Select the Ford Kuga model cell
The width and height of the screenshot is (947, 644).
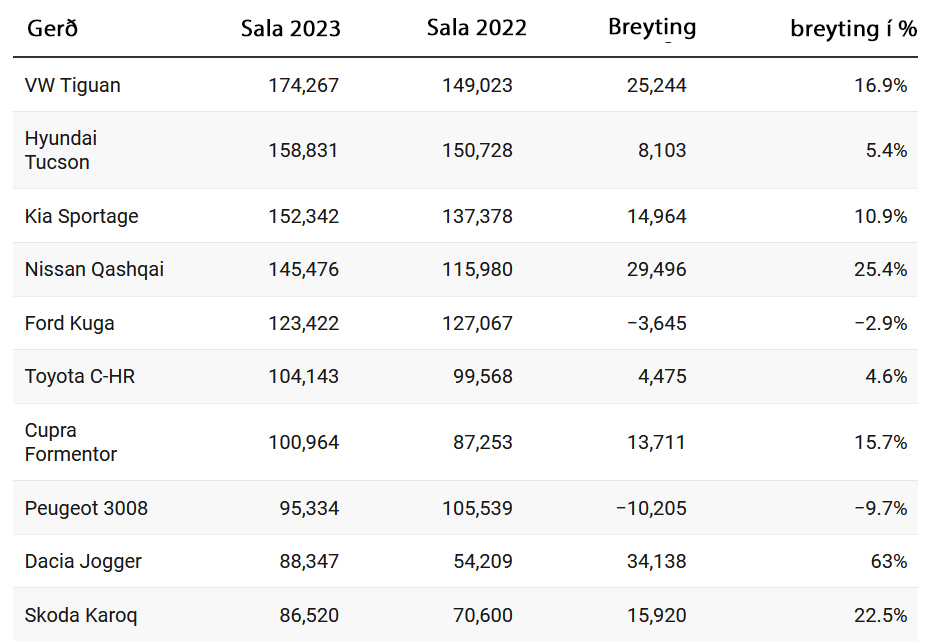coord(69,324)
